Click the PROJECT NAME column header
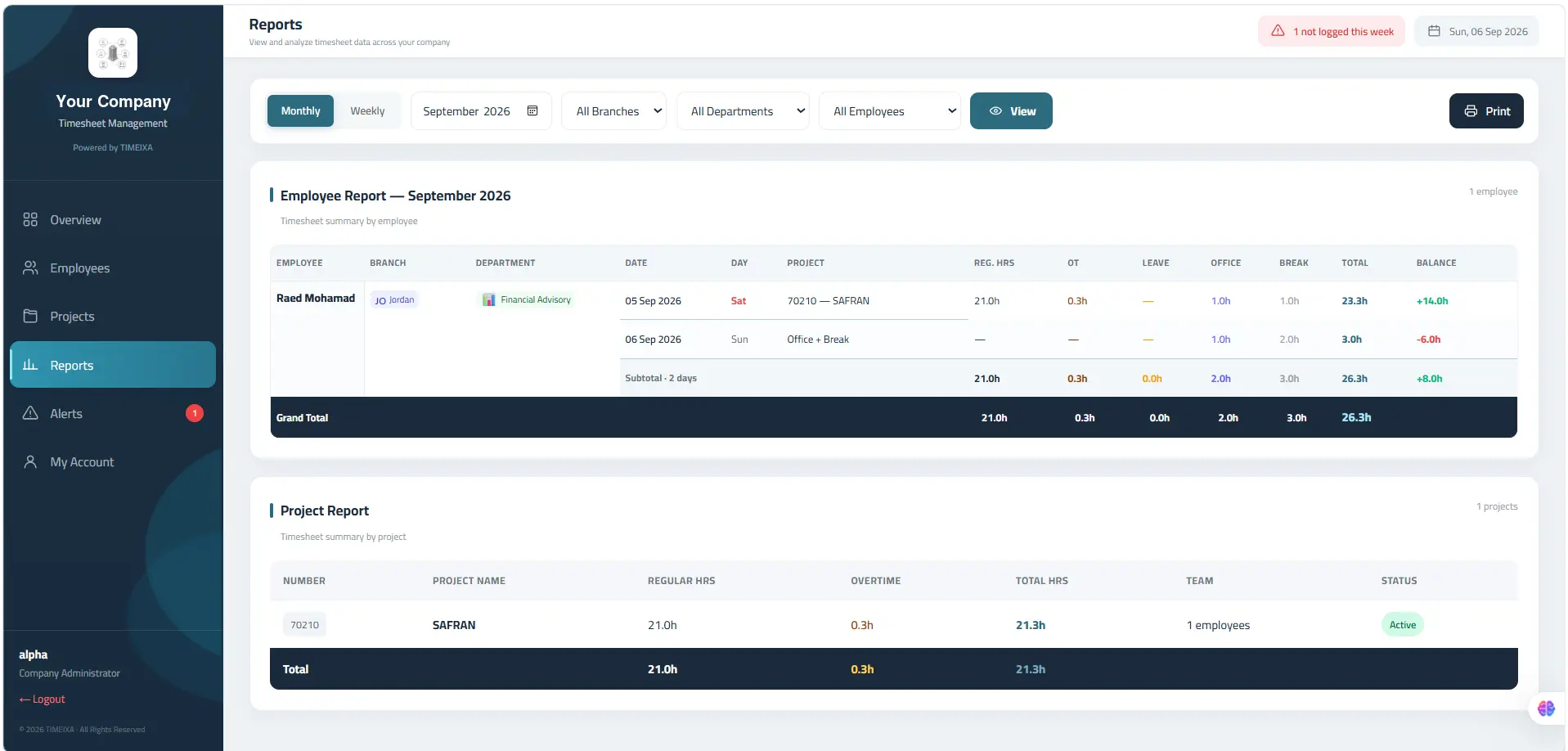The width and height of the screenshot is (1568, 751). pos(469,581)
